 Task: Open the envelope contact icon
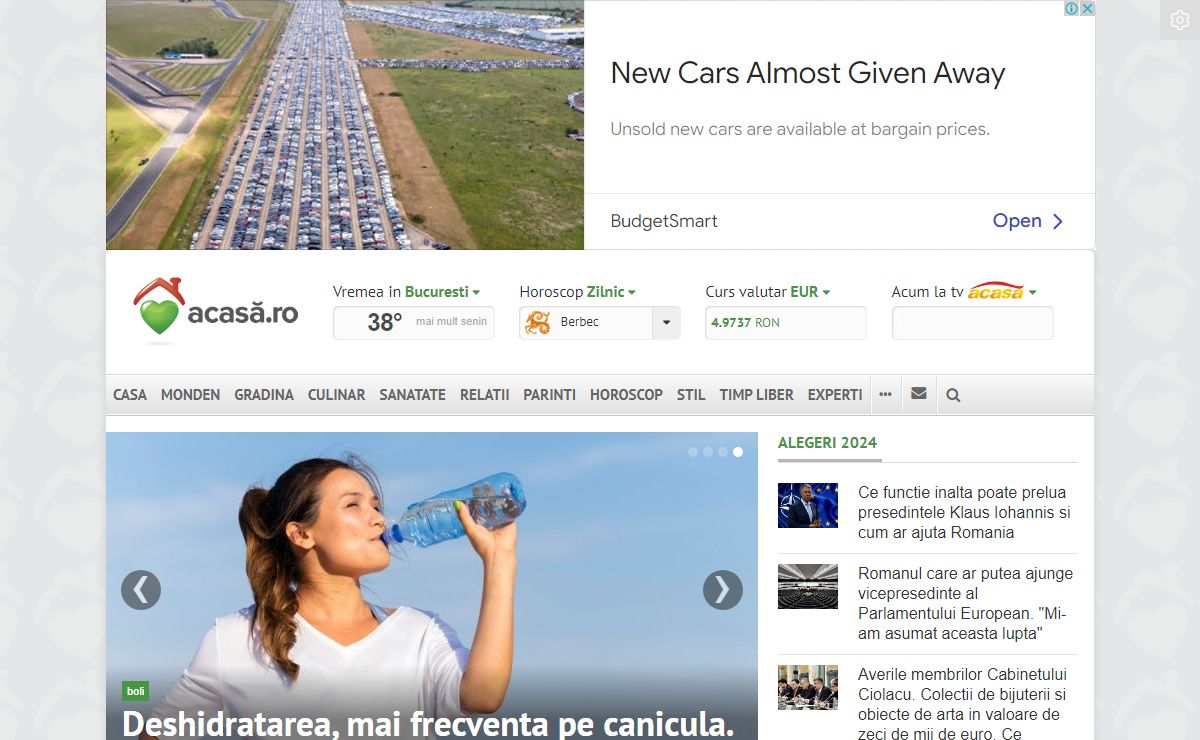coord(919,394)
